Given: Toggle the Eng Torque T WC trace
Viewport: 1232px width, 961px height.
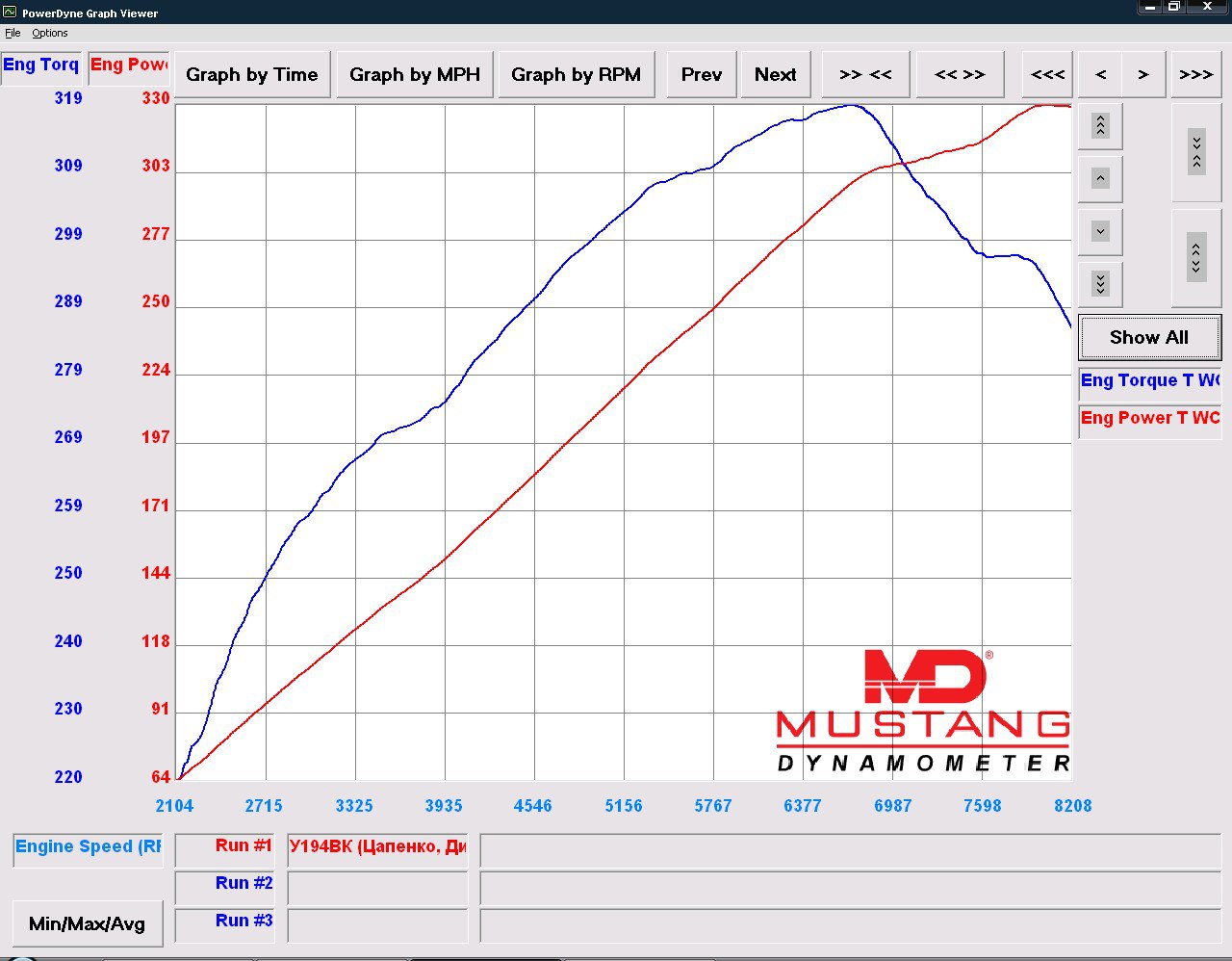Looking at the screenshot, I should (x=1149, y=380).
